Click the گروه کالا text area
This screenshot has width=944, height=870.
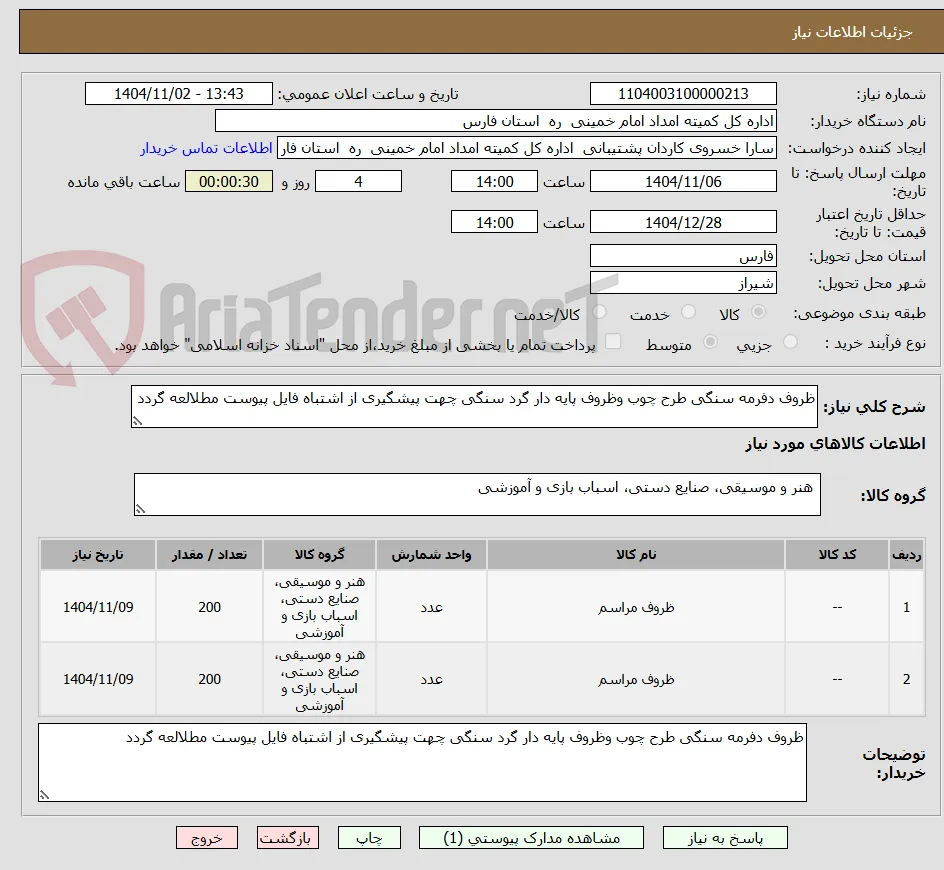477,494
